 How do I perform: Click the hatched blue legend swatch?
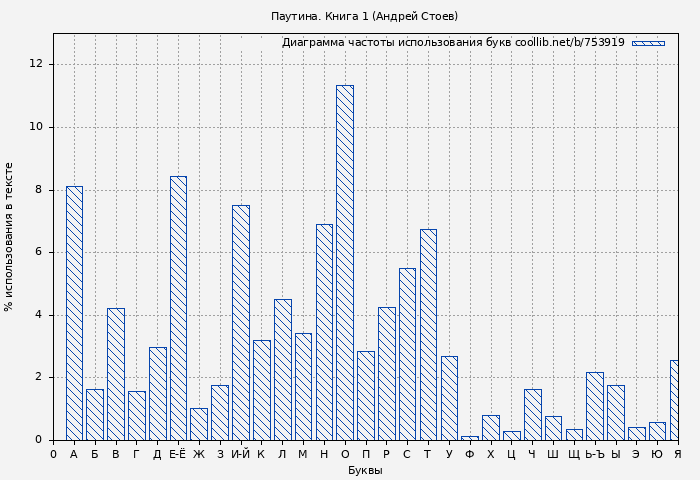point(648,43)
